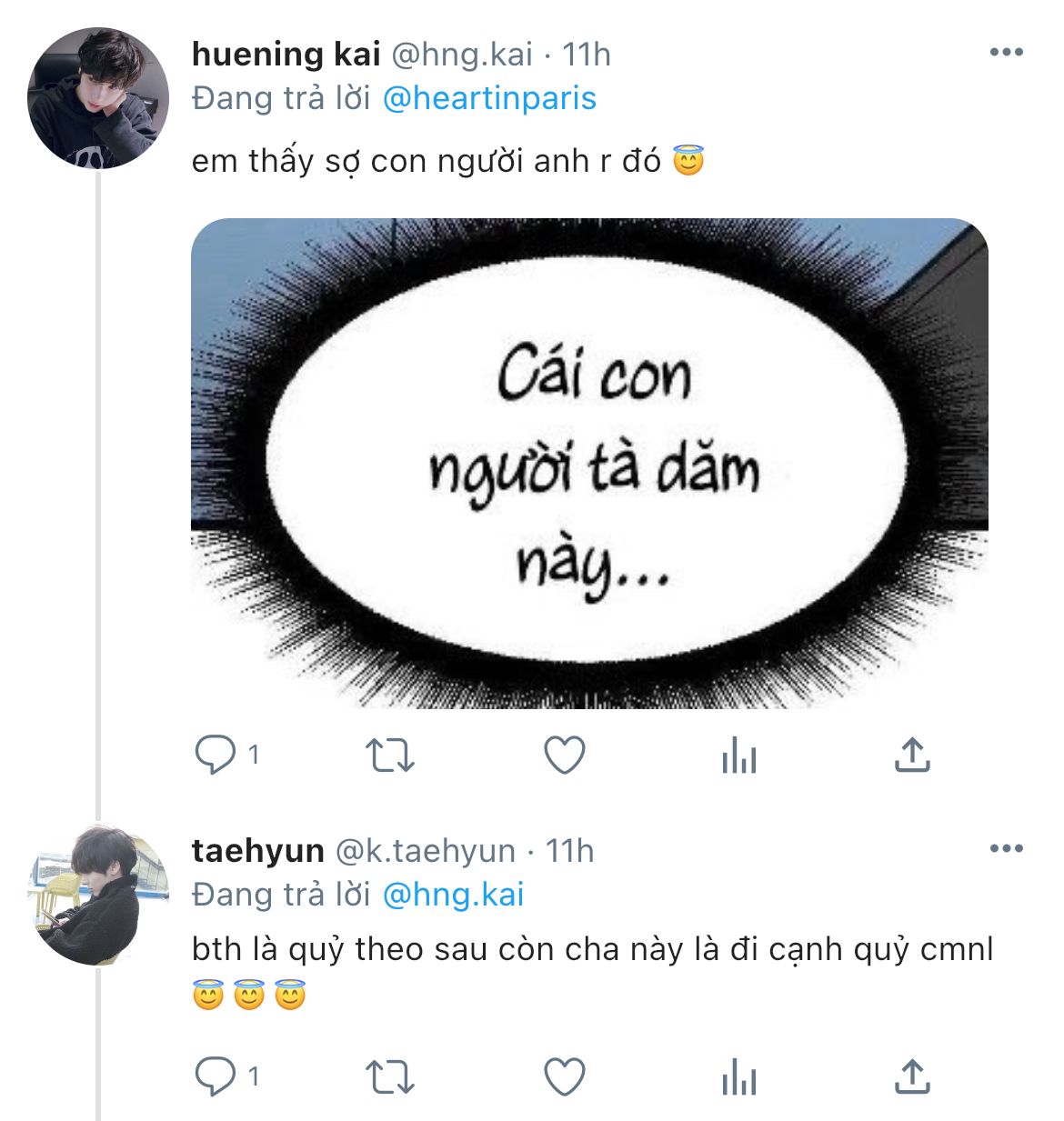Open the @heartinparis mention link
Viewport: 1064px width, 1121px height.
tap(489, 98)
